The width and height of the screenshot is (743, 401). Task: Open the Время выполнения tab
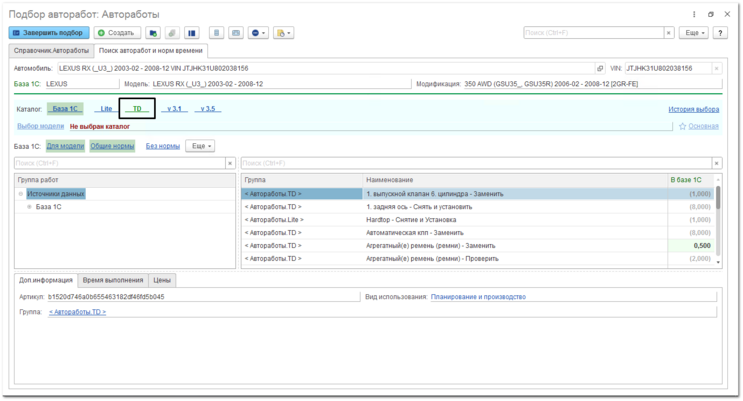pos(113,280)
